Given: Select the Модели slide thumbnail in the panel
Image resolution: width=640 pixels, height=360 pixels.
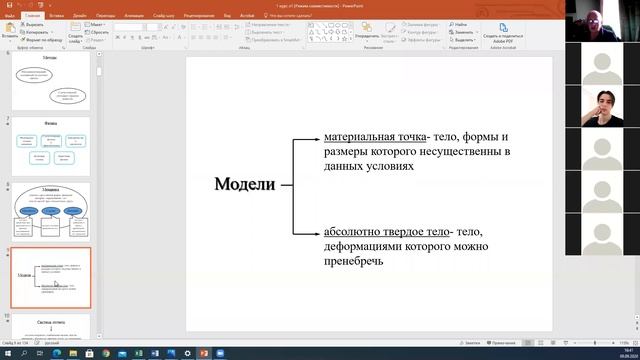Looking at the screenshot, I should pos(51,278).
